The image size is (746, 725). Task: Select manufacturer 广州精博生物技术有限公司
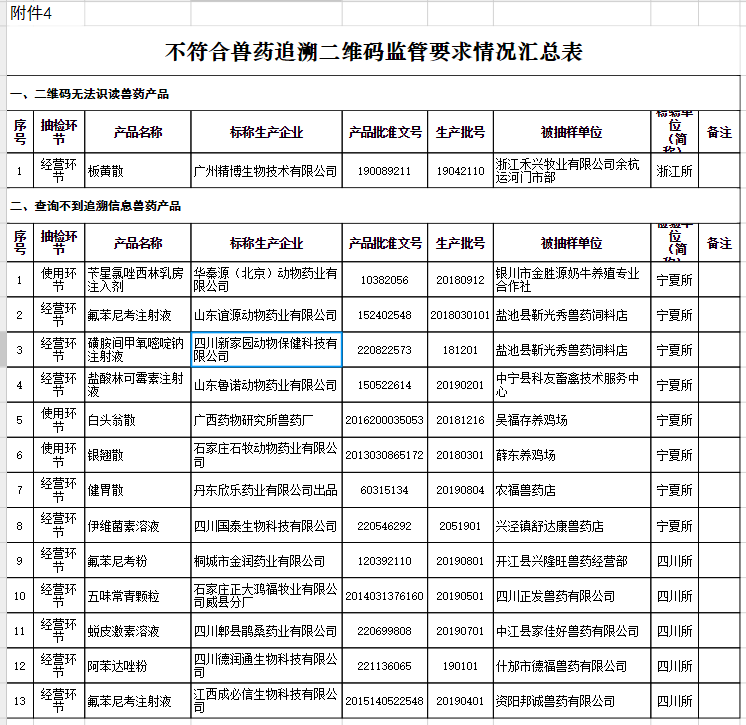[x=265, y=171]
